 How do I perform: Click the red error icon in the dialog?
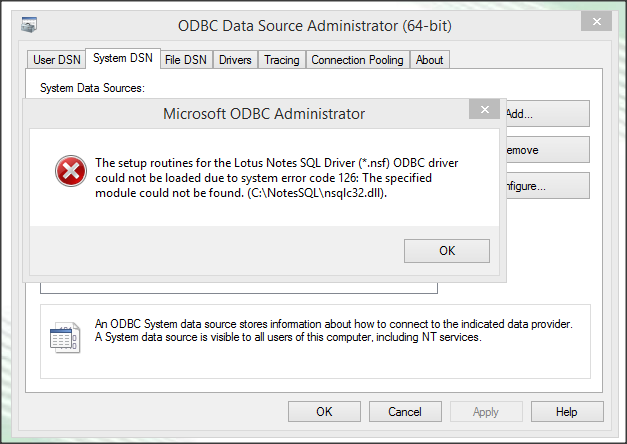point(70,172)
